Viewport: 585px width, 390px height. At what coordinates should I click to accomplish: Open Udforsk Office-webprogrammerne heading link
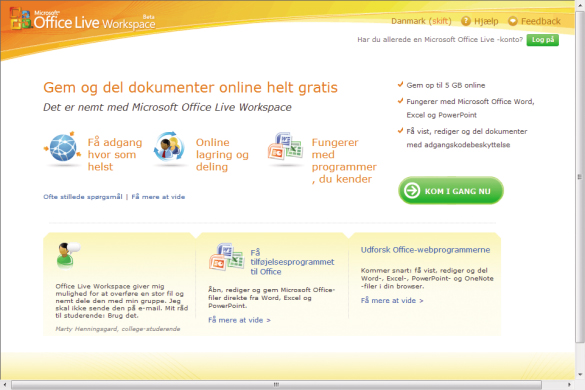pos(425,250)
